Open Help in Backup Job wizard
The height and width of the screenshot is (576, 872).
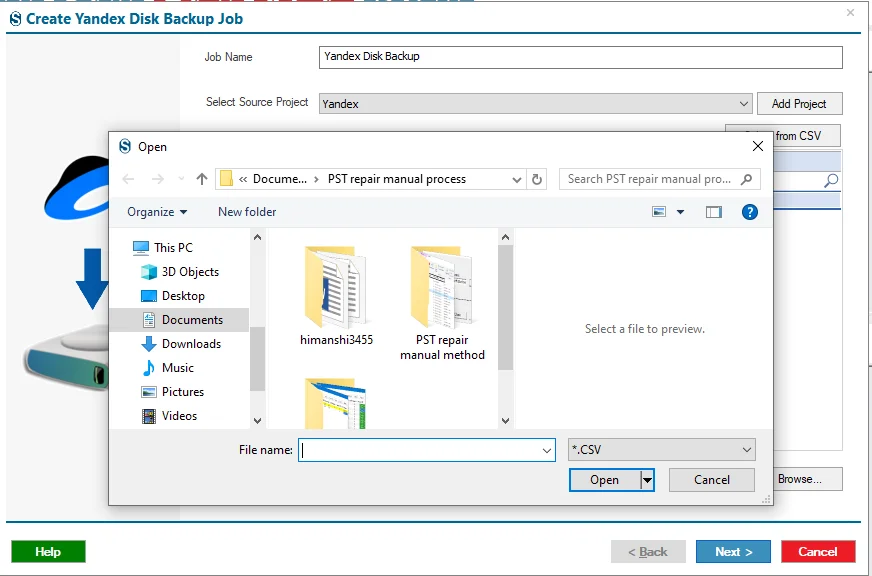tap(48, 552)
